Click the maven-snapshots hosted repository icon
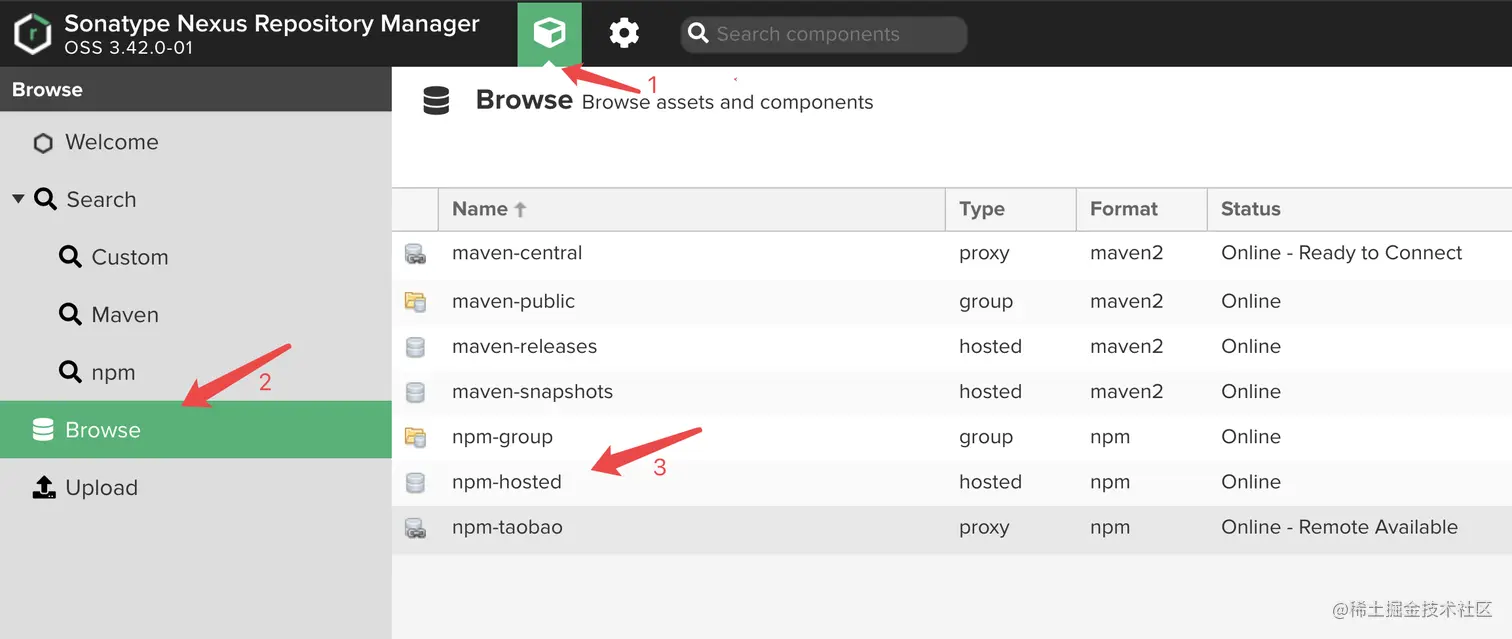This screenshot has height=639, width=1512. 415,392
